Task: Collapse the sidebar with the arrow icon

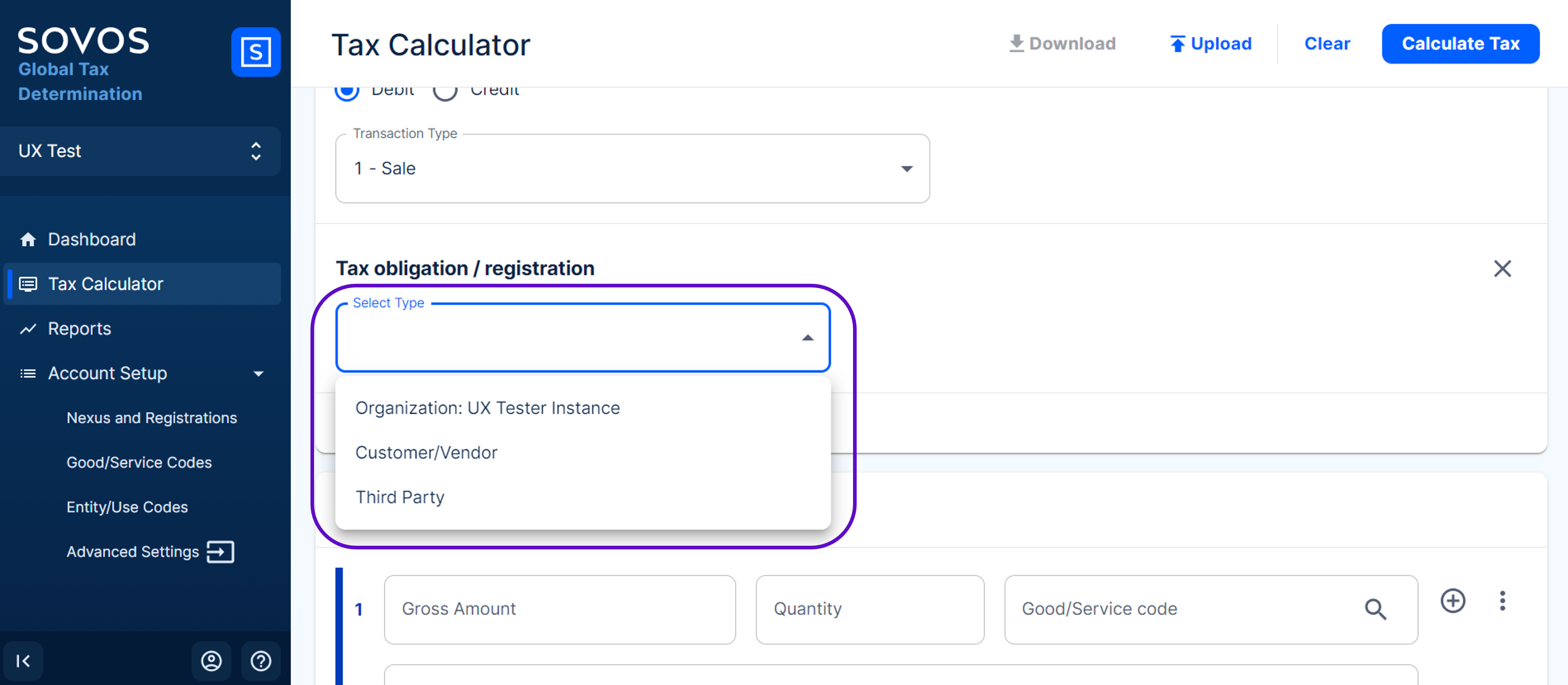Action: click(x=23, y=661)
